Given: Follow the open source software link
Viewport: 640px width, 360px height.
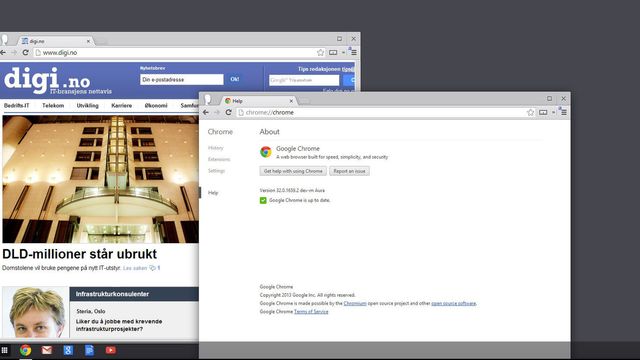Looking at the screenshot, I should [453, 303].
